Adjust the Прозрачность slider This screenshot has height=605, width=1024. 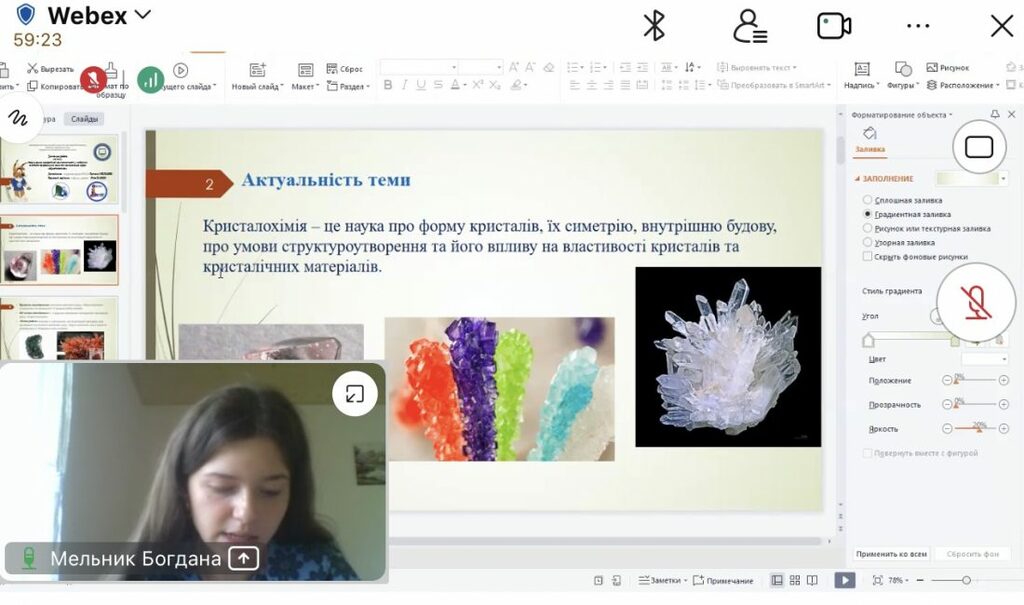975,404
